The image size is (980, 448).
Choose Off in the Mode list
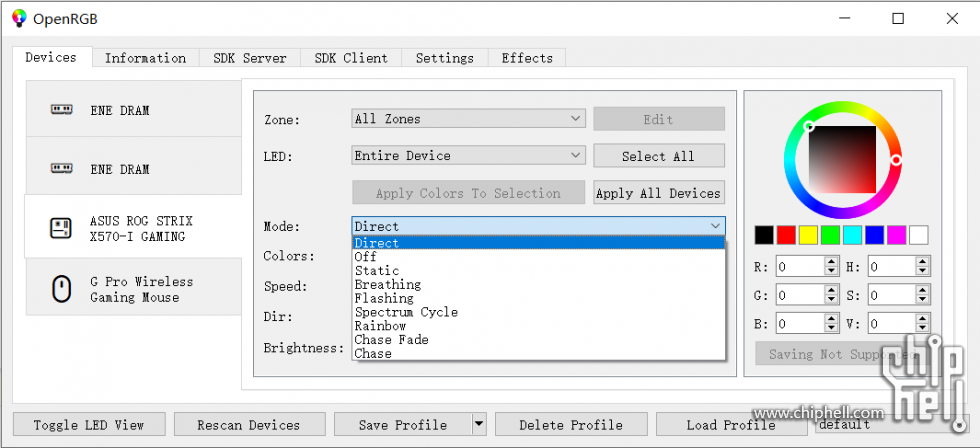538,257
